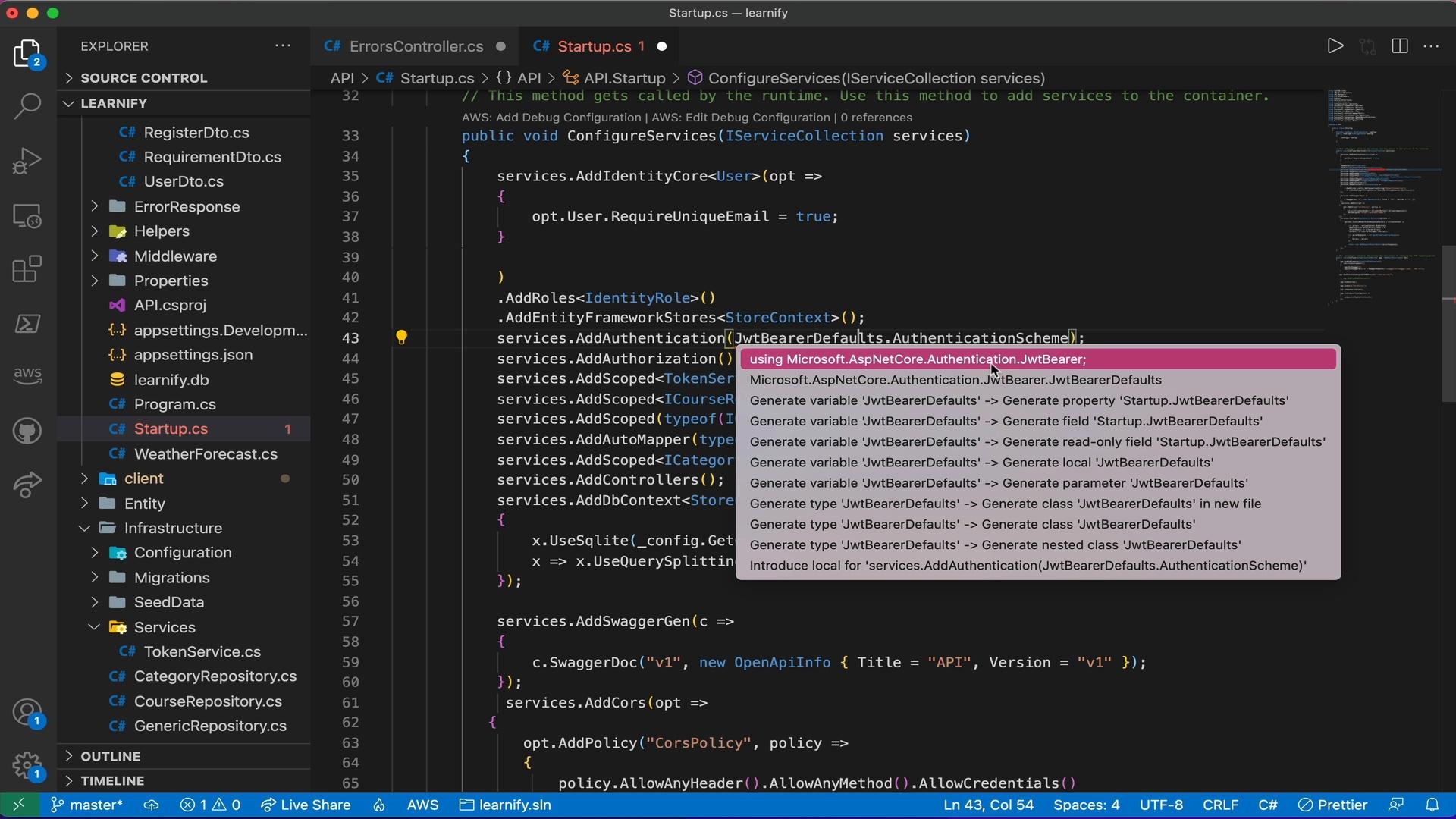Expand the Services folder tree
Screen dimensions: 1456x819
pos(92,626)
